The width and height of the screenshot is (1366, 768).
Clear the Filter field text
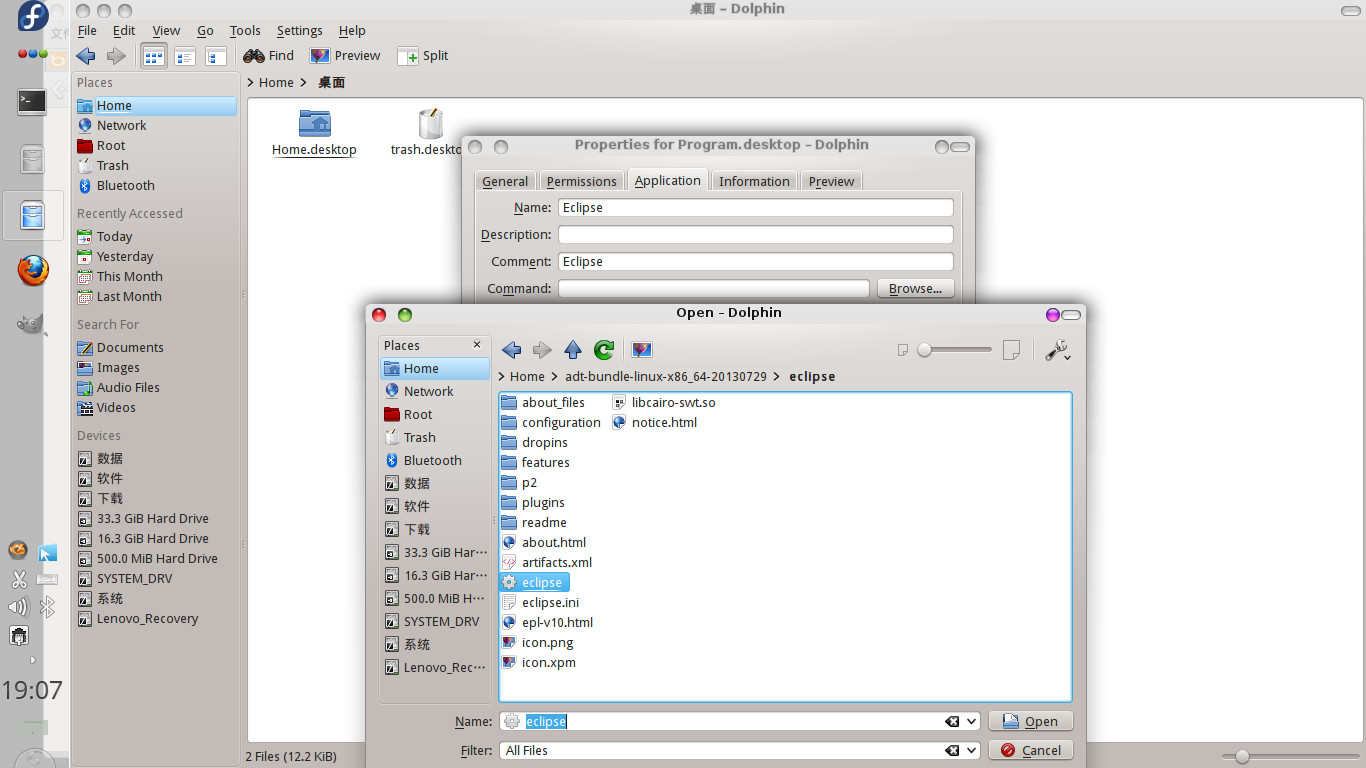pyautogui.click(x=952, y=750)
